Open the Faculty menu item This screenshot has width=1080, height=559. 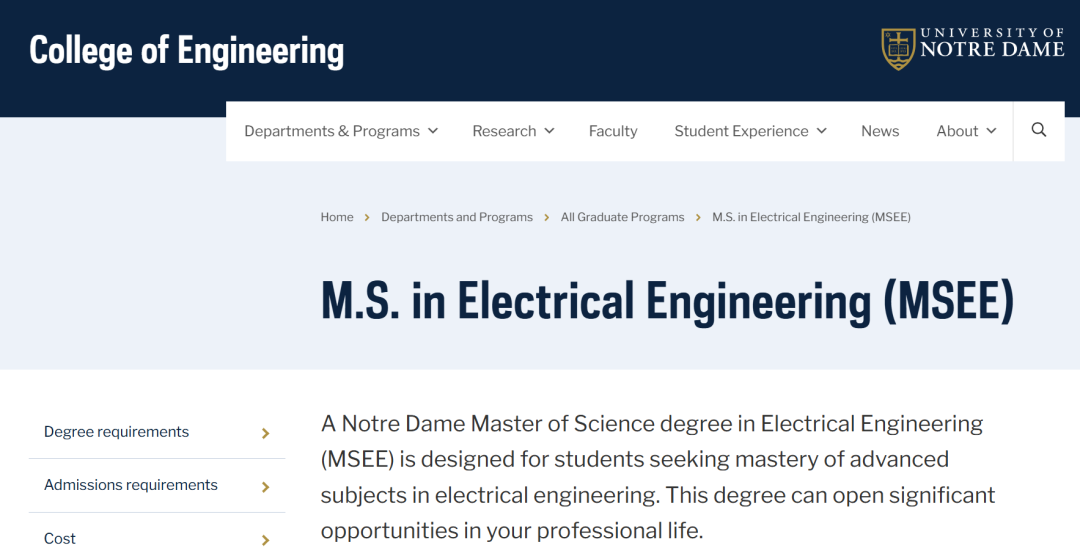613,131
